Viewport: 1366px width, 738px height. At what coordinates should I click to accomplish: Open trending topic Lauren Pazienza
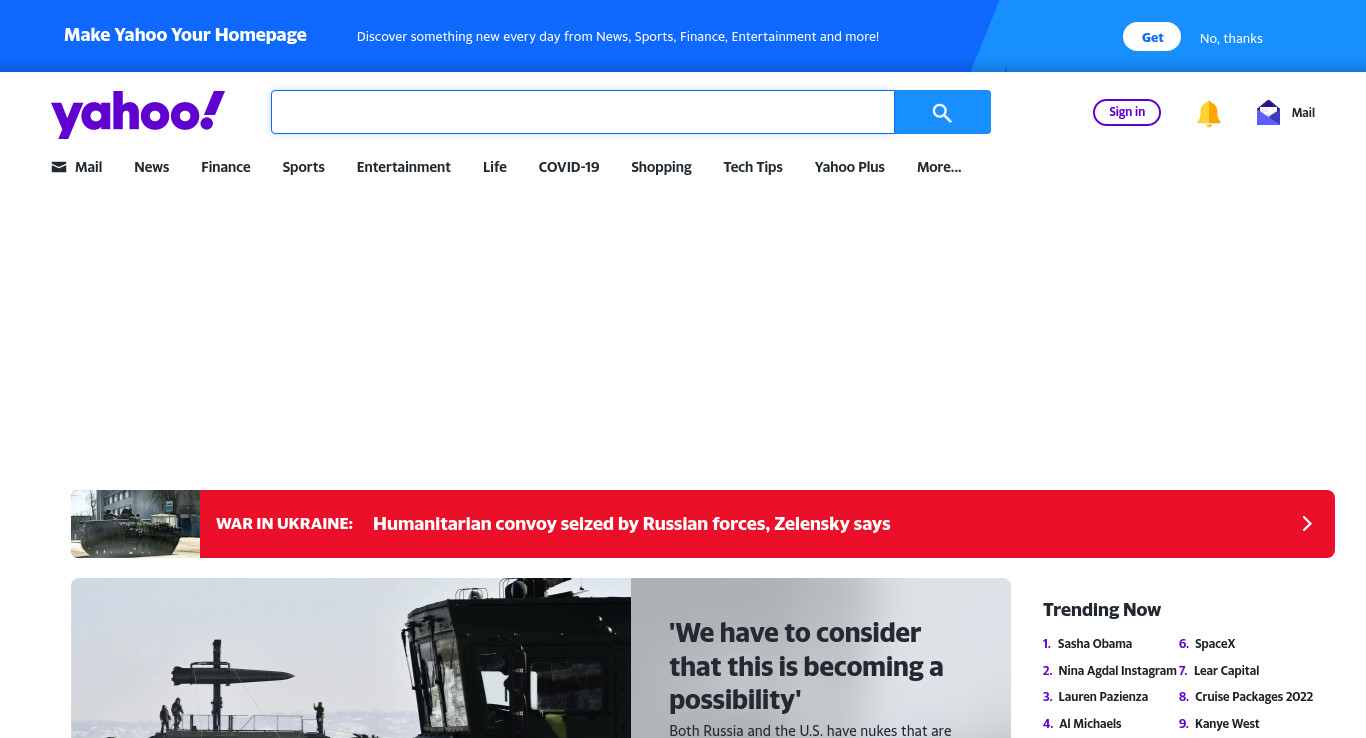pyautogui.click(x=1103, y=697)
